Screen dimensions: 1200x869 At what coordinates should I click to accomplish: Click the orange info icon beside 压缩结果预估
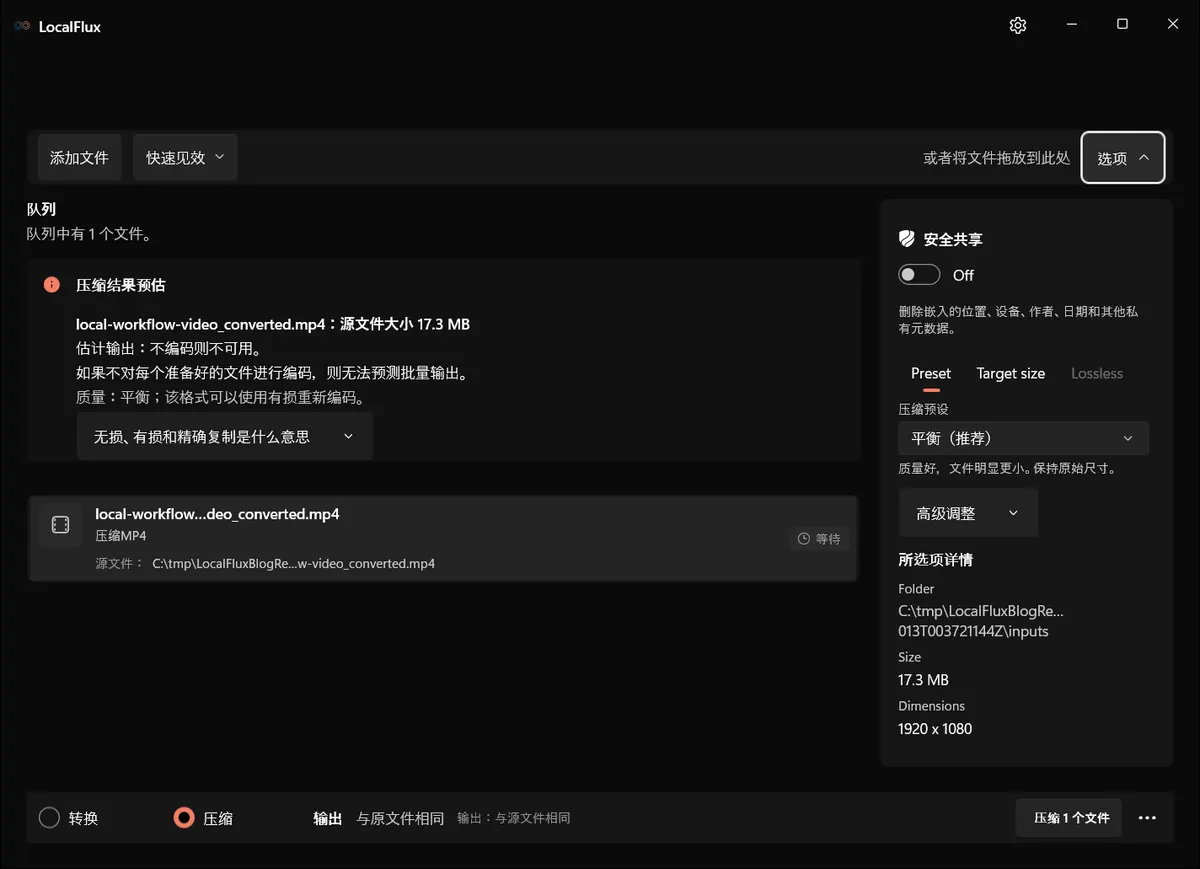(52, 285)
